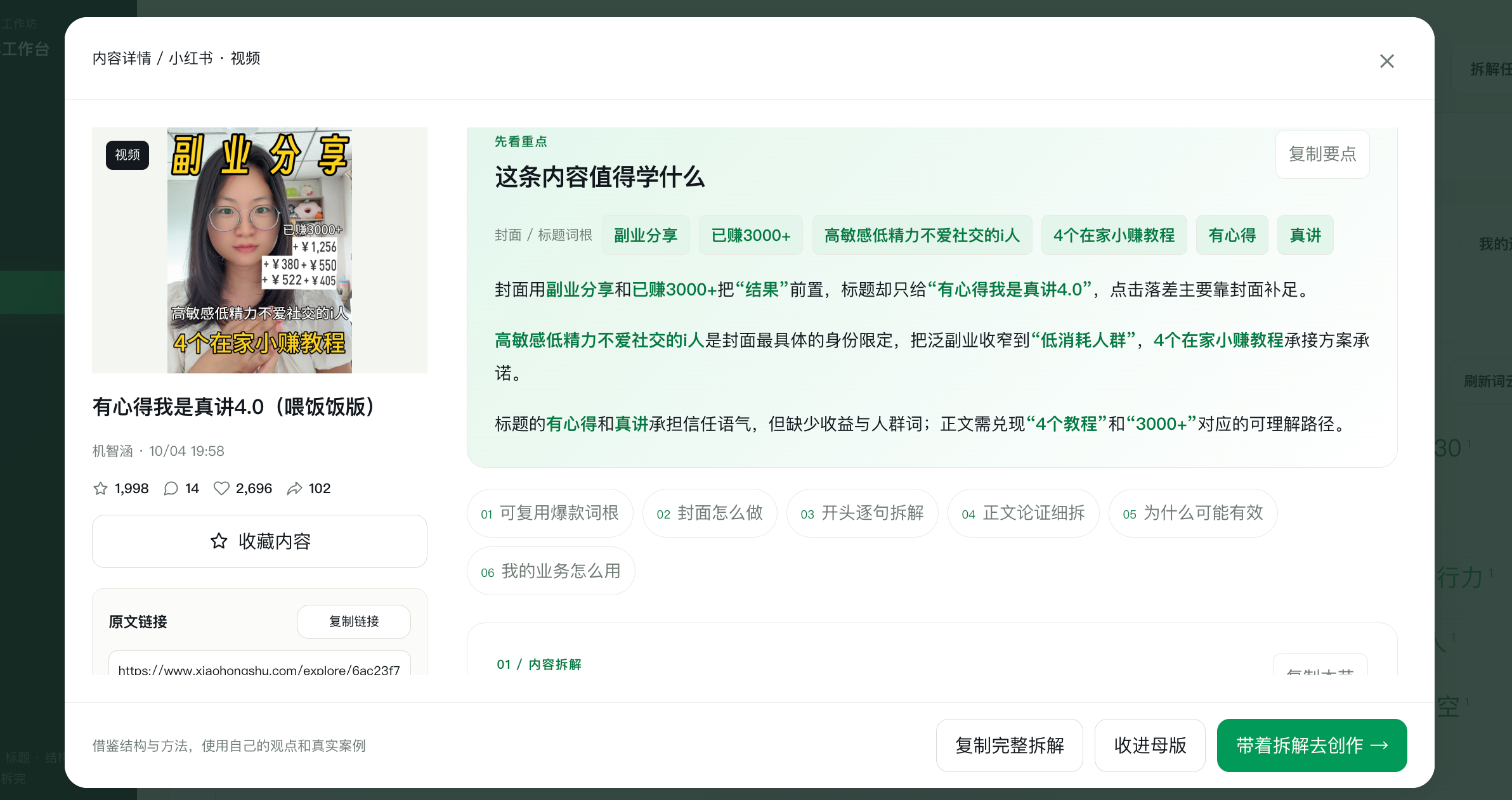The height and width of the screenshot is (800, 1512).
Task: Click the 收藏内容 button
Action: (x=259, y=541)
